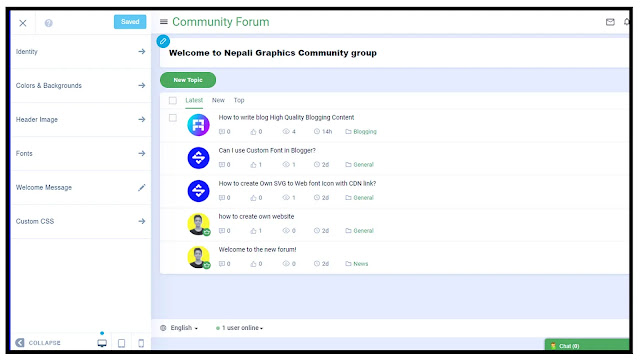Open the General category on the Custom Font topic
640x360 pixels.
[x=363, y=164]
